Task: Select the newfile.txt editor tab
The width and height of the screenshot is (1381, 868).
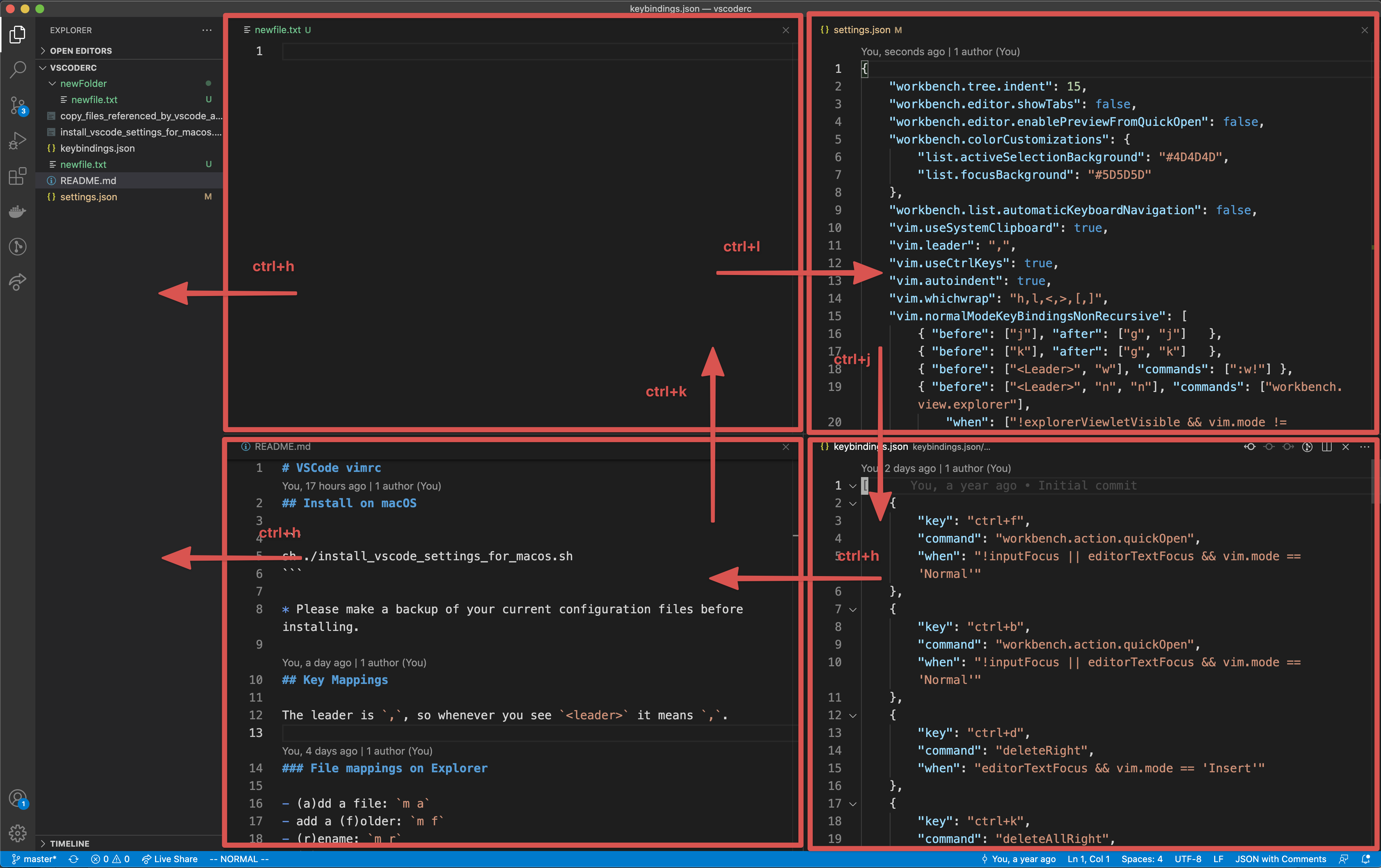Action: [x=278, y=30]
